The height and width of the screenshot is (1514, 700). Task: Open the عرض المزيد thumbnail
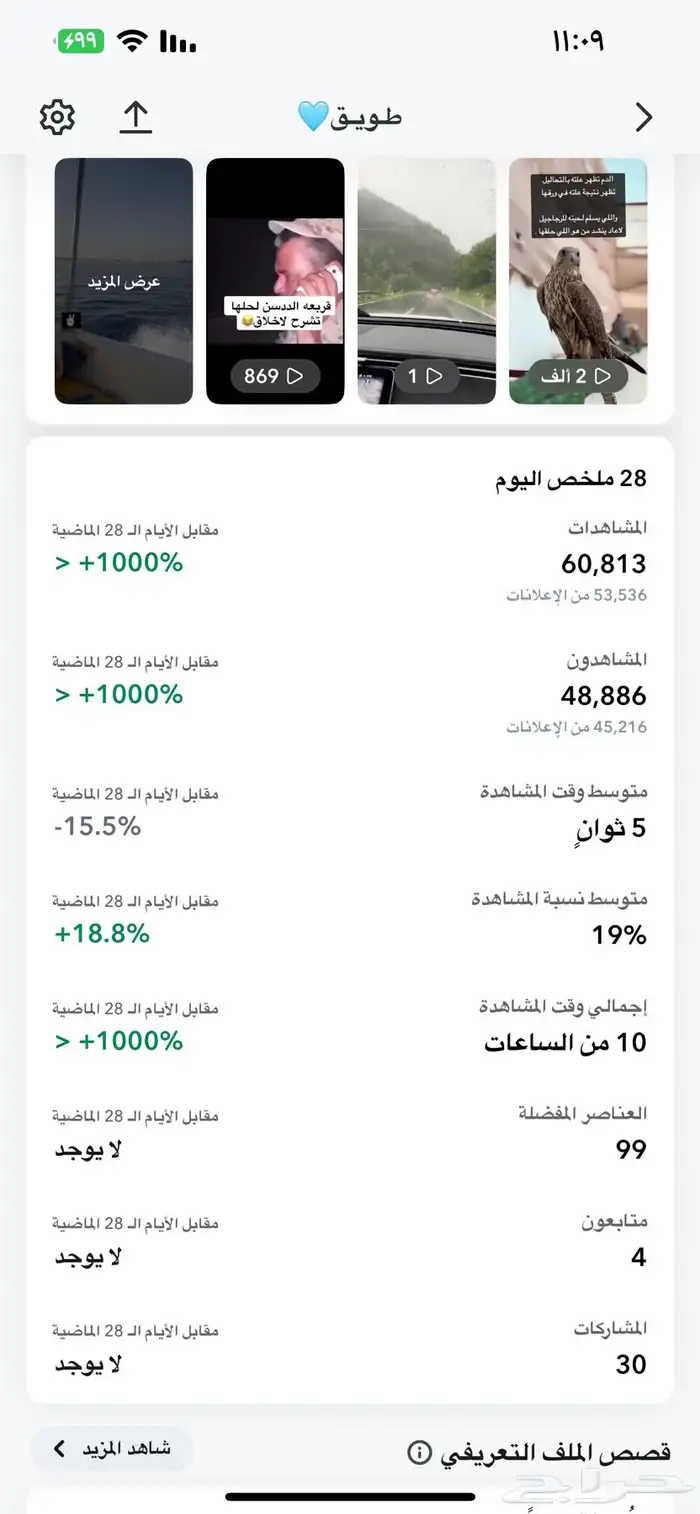(x=124, y=281)
